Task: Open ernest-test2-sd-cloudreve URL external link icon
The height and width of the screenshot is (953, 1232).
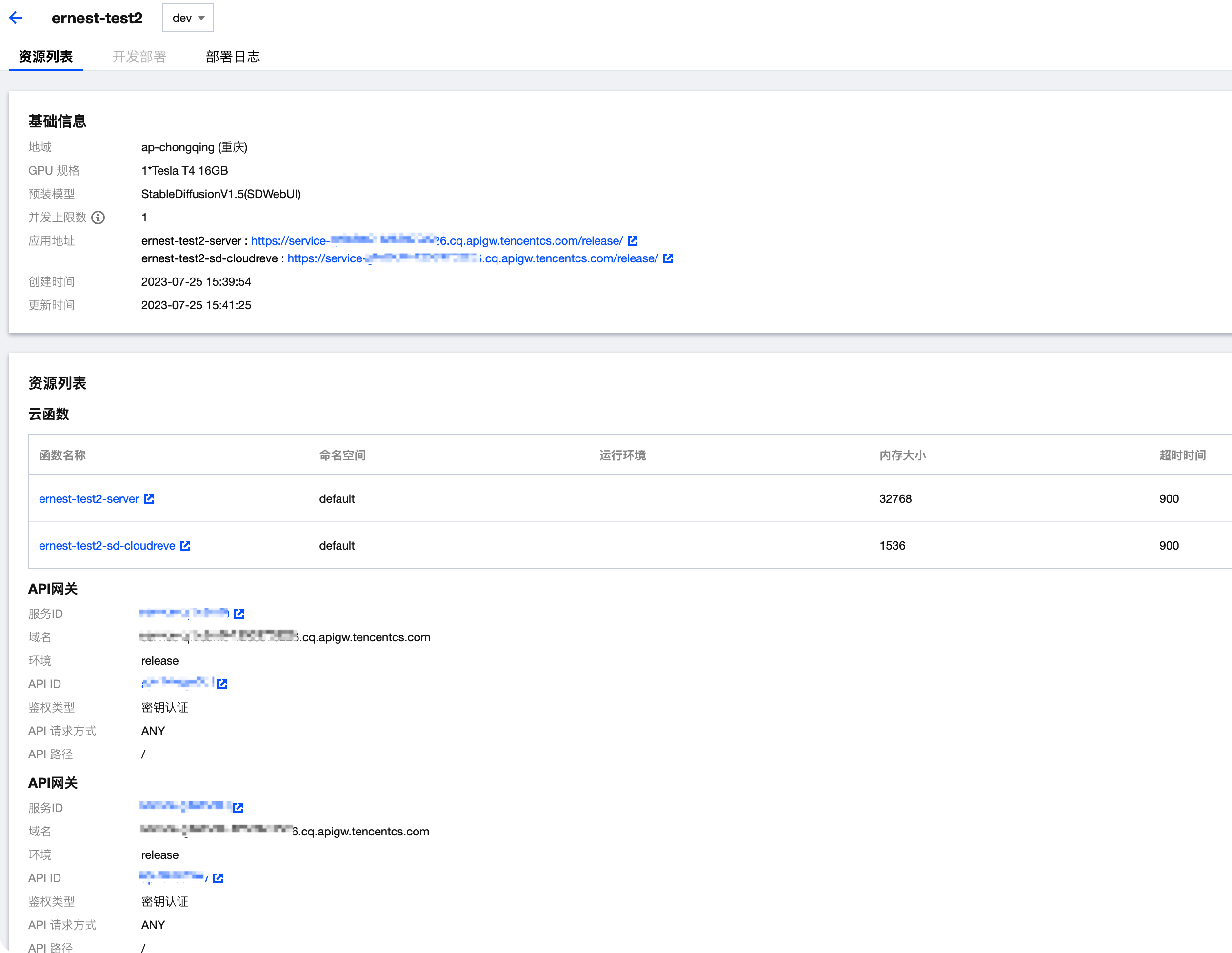Action: (x=669, y=258)
